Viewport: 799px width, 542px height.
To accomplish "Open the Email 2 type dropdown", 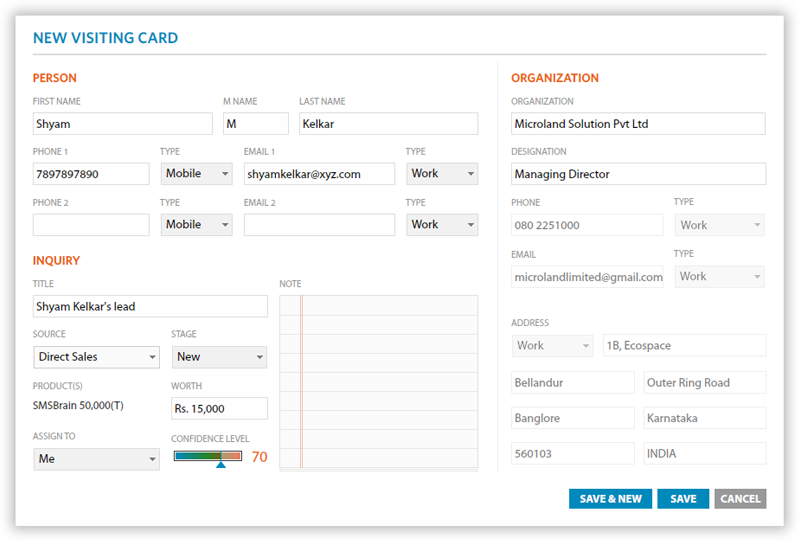I will 442,225.
